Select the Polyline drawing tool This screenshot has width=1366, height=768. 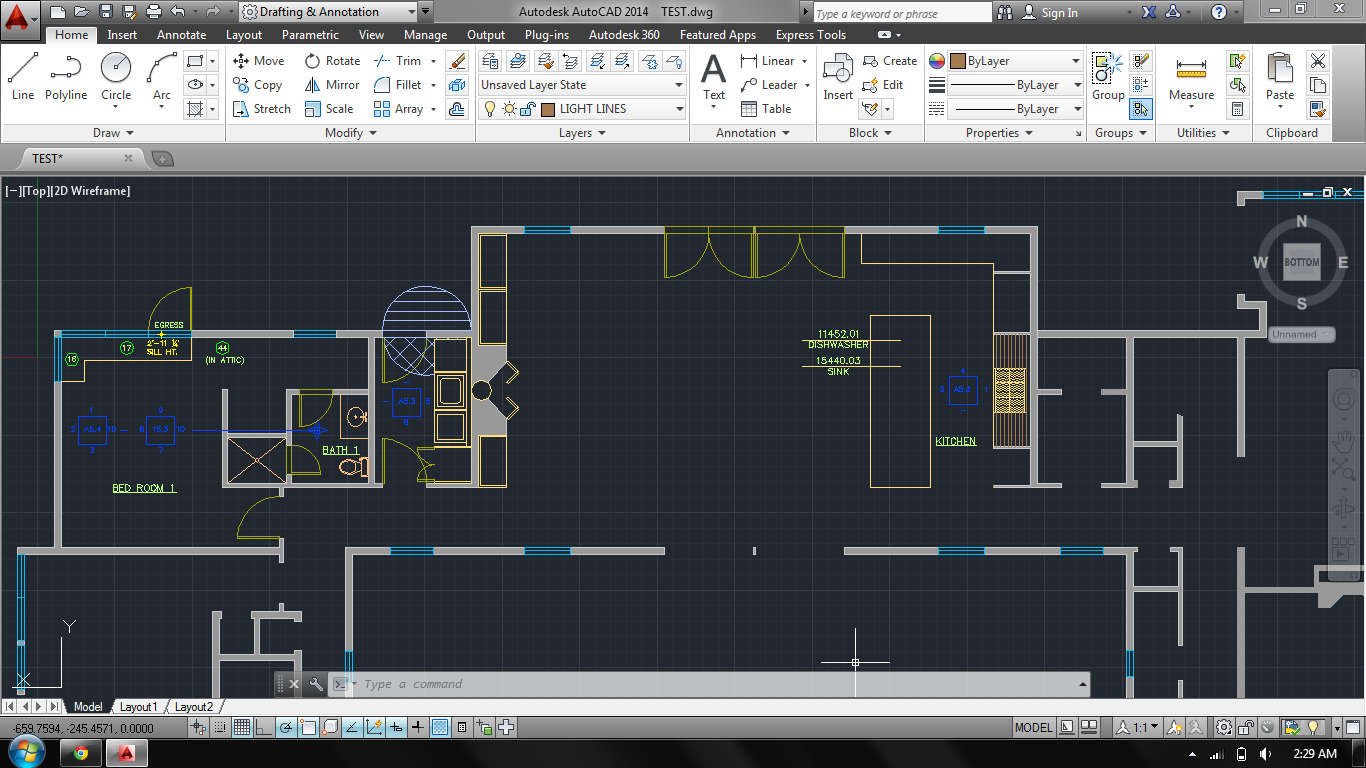[65, 77]
